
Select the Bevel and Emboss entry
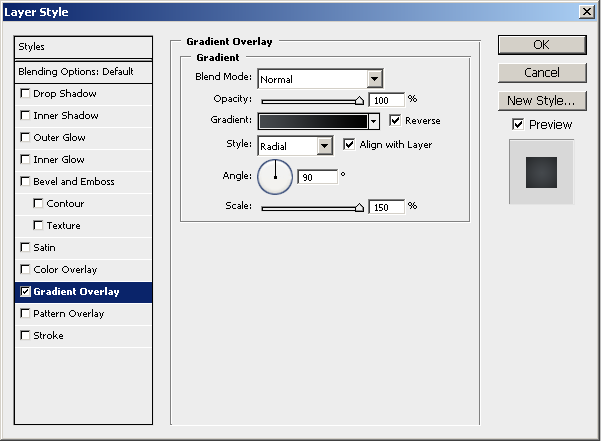pos(74,182)
